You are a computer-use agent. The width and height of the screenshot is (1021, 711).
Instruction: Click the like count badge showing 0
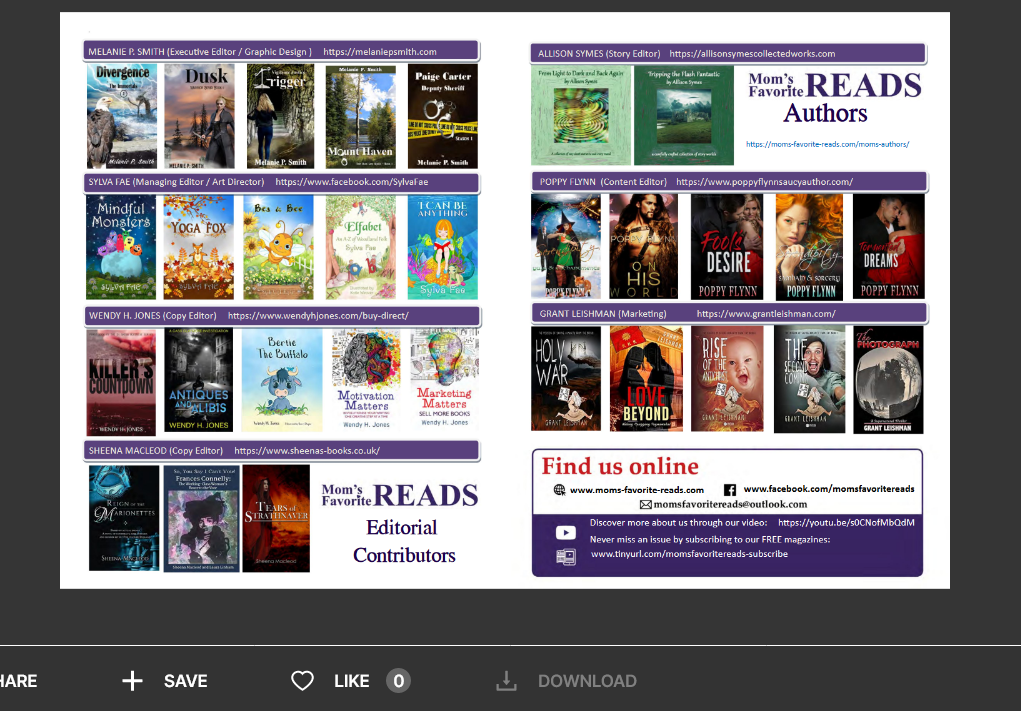click(398, 681)
